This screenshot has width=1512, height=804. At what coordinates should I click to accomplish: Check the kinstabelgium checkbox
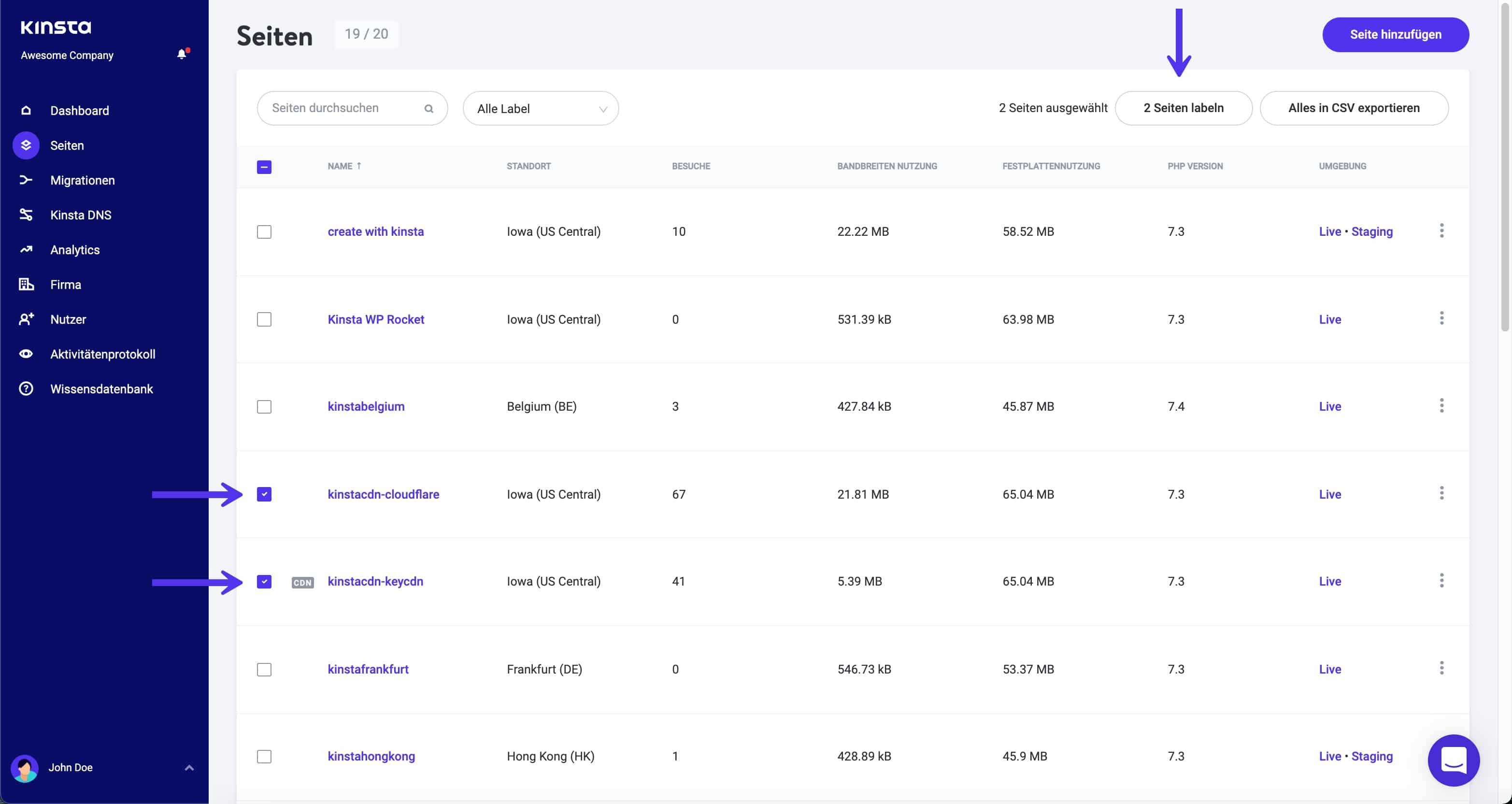[x=264, y=406]
